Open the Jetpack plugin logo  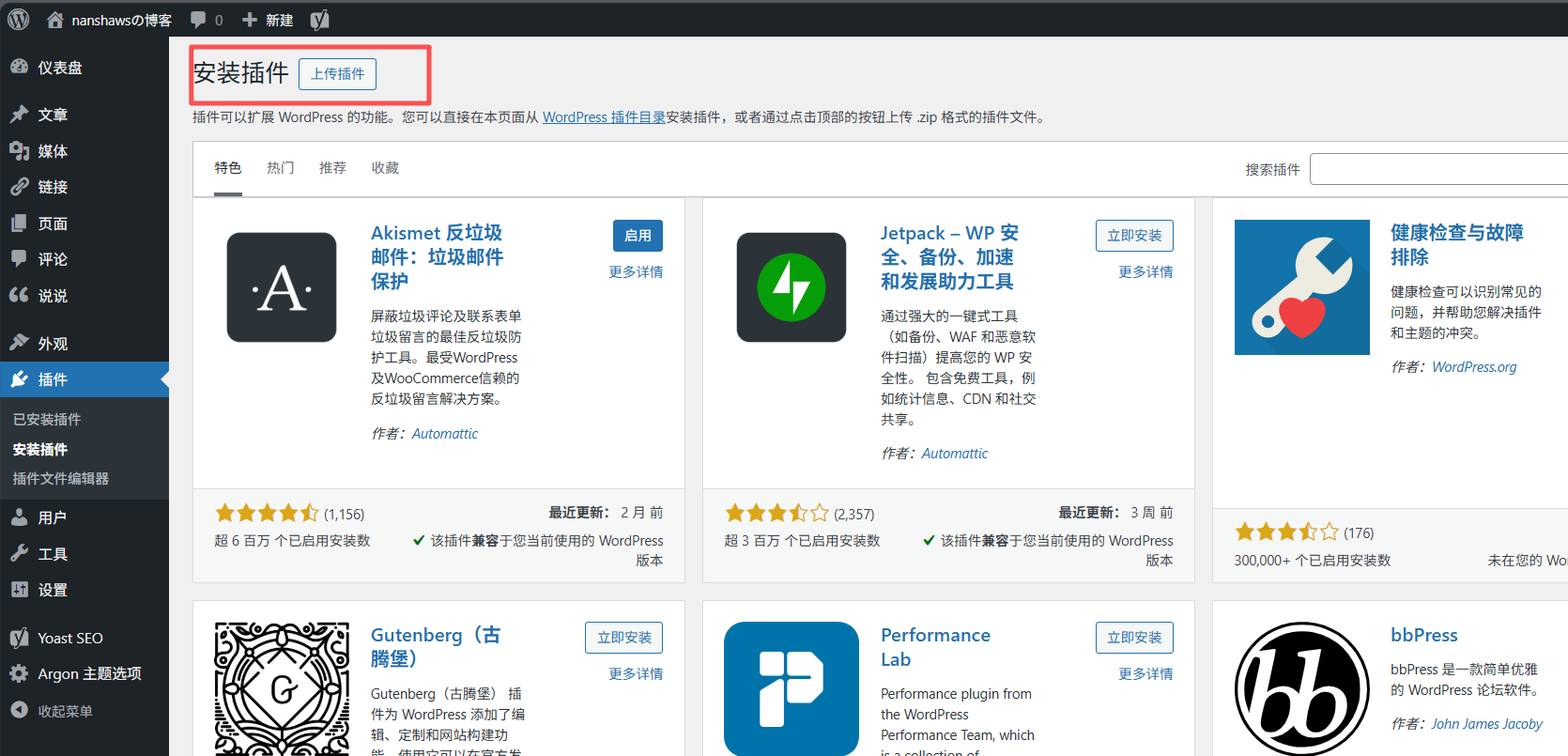pos(792,287)
